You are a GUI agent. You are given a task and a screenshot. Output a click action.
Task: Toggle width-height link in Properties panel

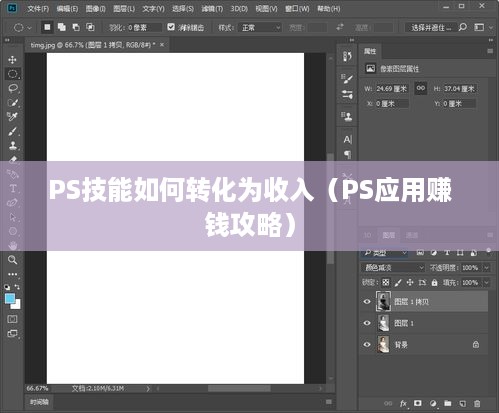(421, 88)
